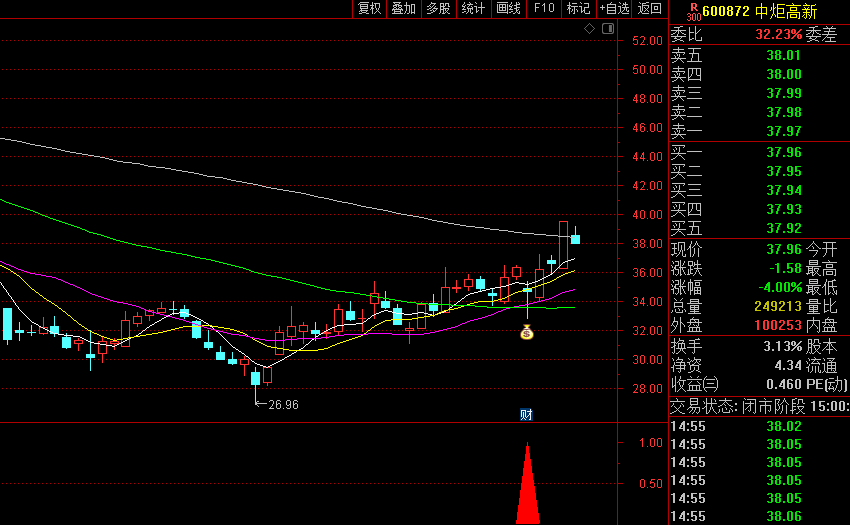Click the 委比 32.23% value

click(778, 35)
